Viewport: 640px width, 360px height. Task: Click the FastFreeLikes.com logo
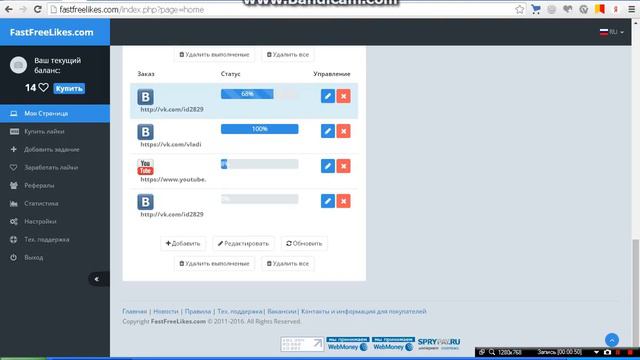click(52, 32)
